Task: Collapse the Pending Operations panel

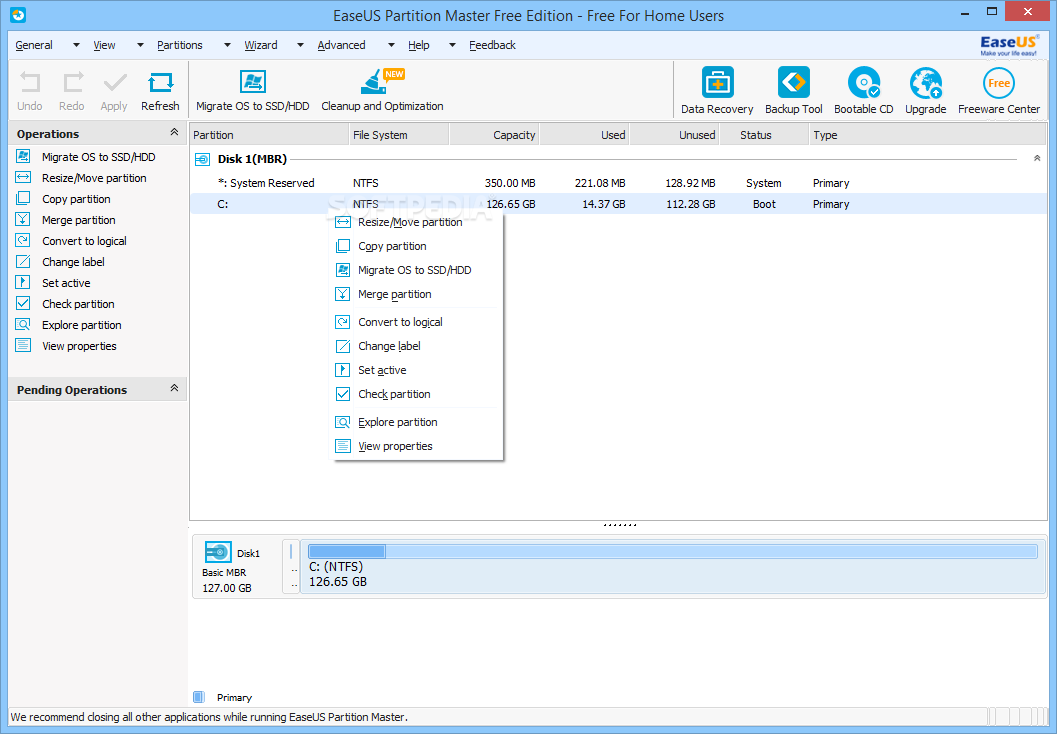Action: point(174,388)
